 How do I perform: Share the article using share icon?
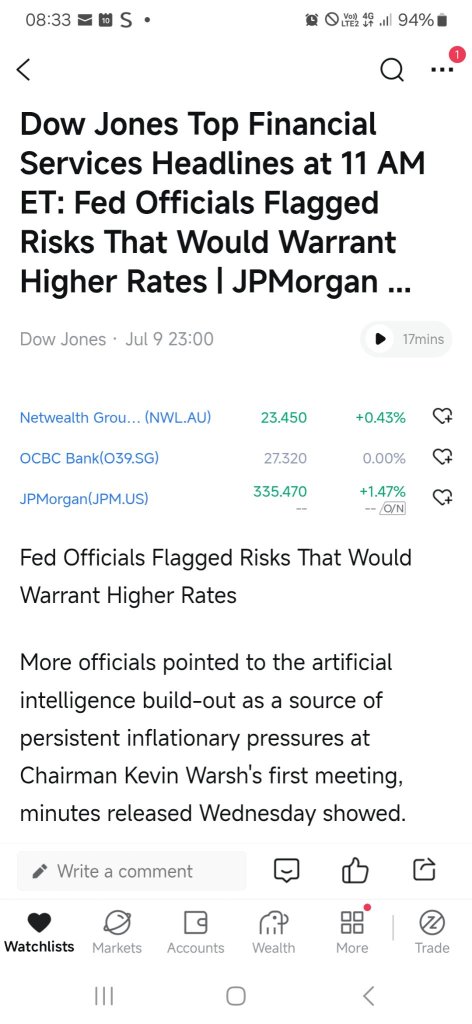coord(424,870)
